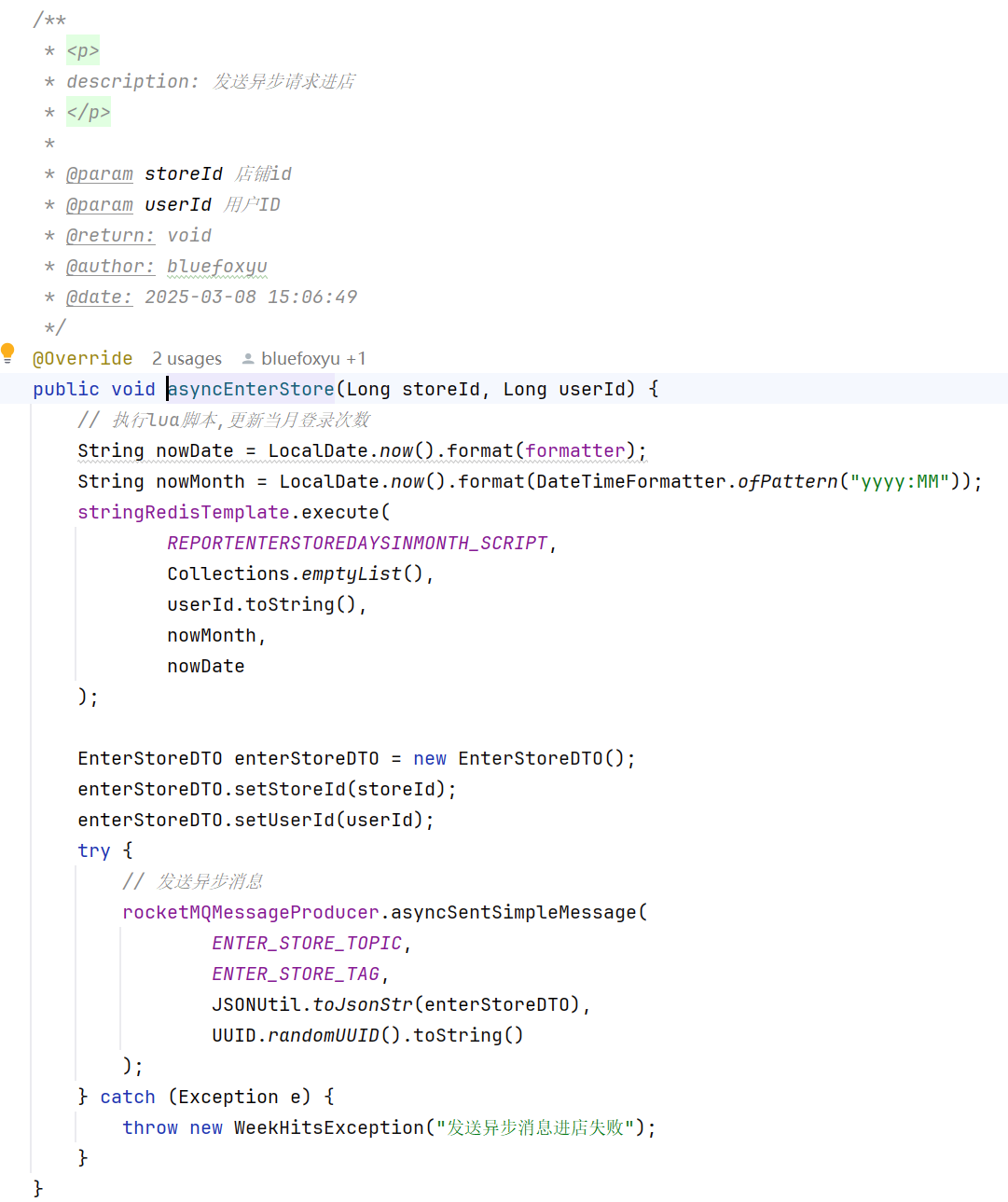Screen dimensions: 1008x1202
Task: Click the @date: doc tag
Action: [x=100, y=297]
